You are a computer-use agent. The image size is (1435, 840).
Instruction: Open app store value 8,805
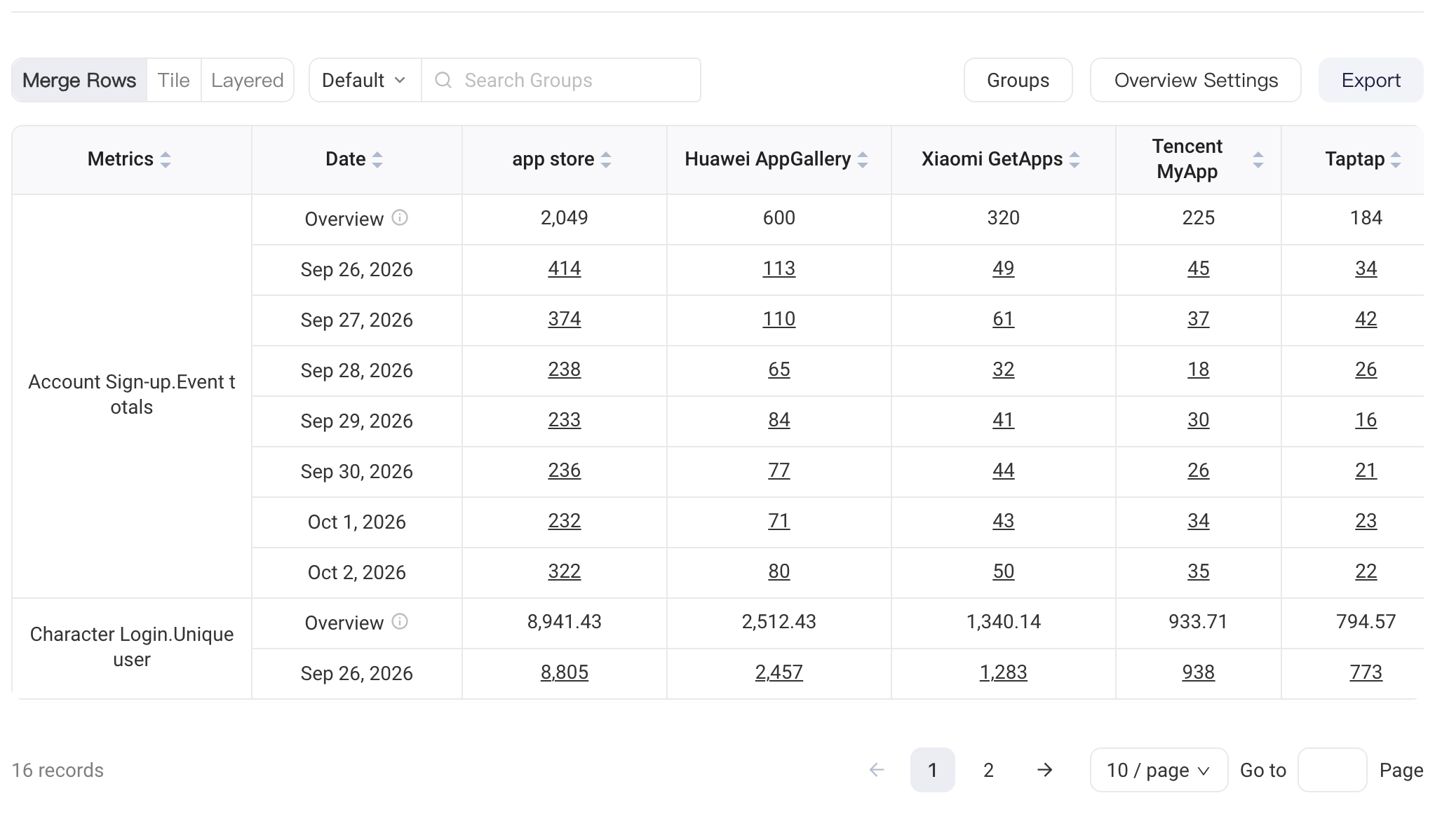click(x=565, y=672)
